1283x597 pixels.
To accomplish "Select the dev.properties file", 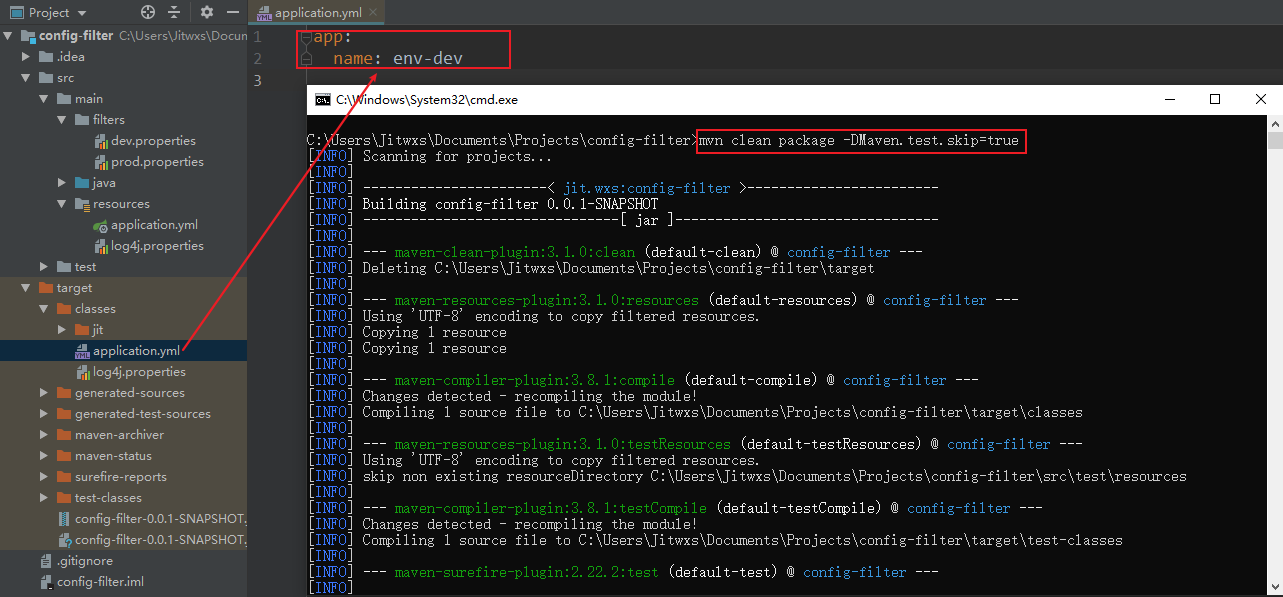I will pos(153,141).
